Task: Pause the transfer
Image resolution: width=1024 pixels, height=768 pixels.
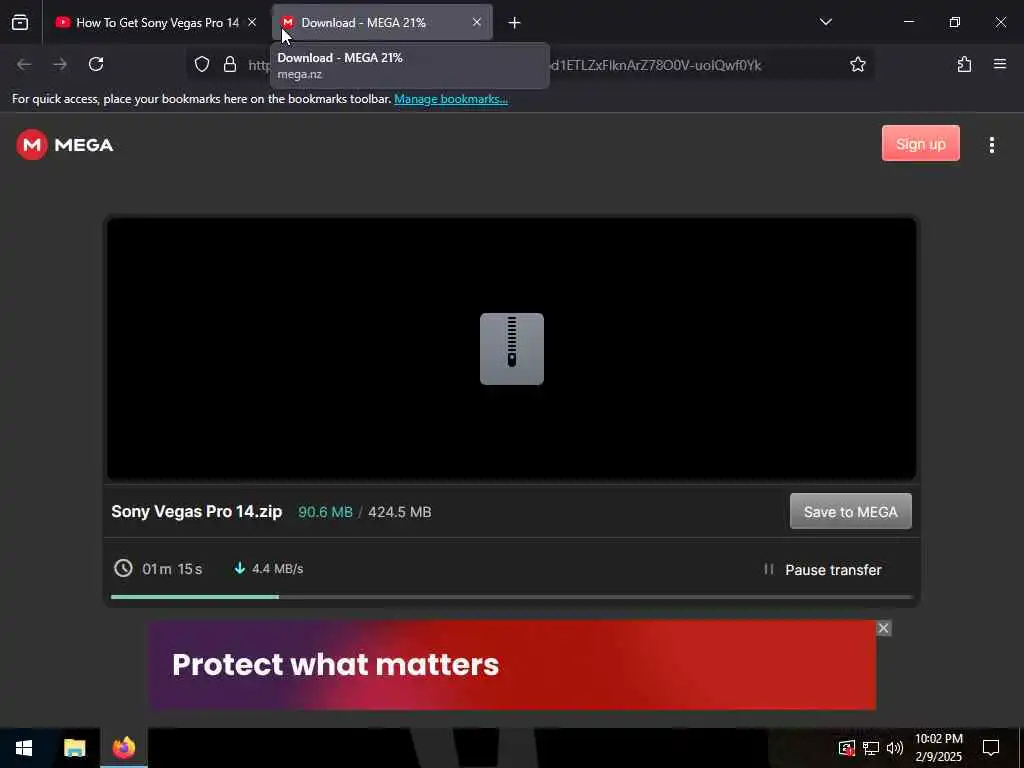Action: click(823, 569)
